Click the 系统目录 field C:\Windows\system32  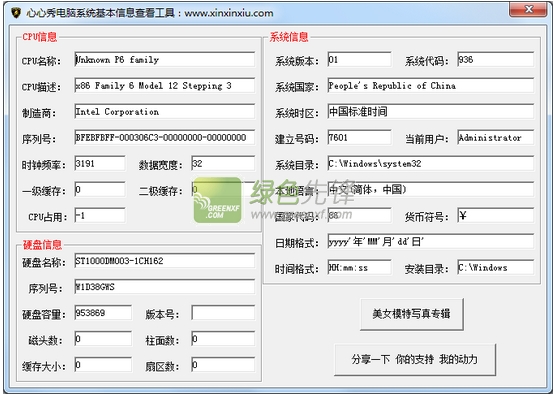click(430, 164)
